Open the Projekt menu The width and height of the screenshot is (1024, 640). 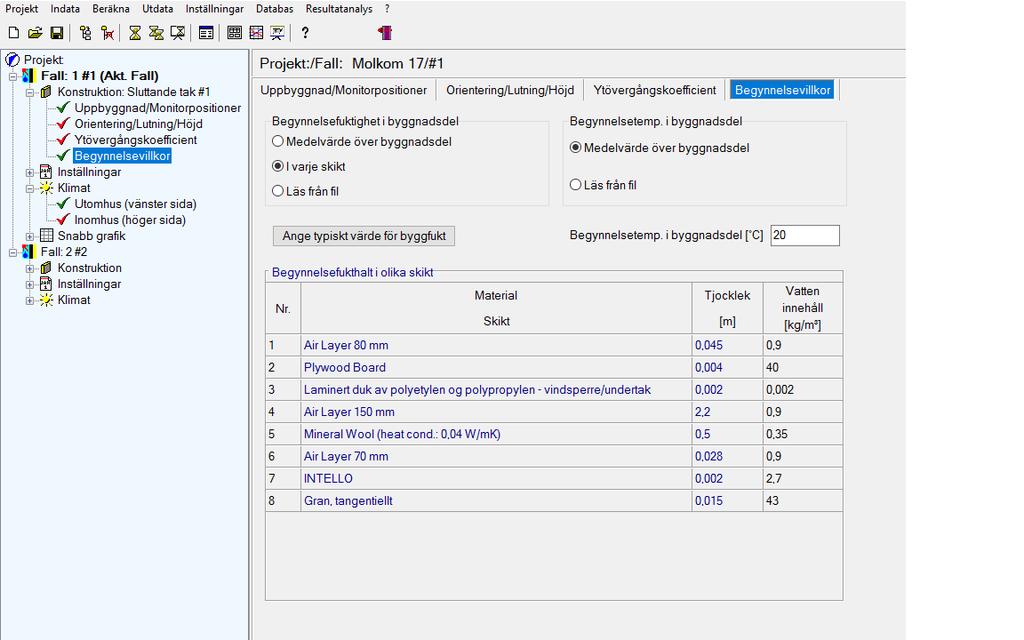tap(22, 8)
